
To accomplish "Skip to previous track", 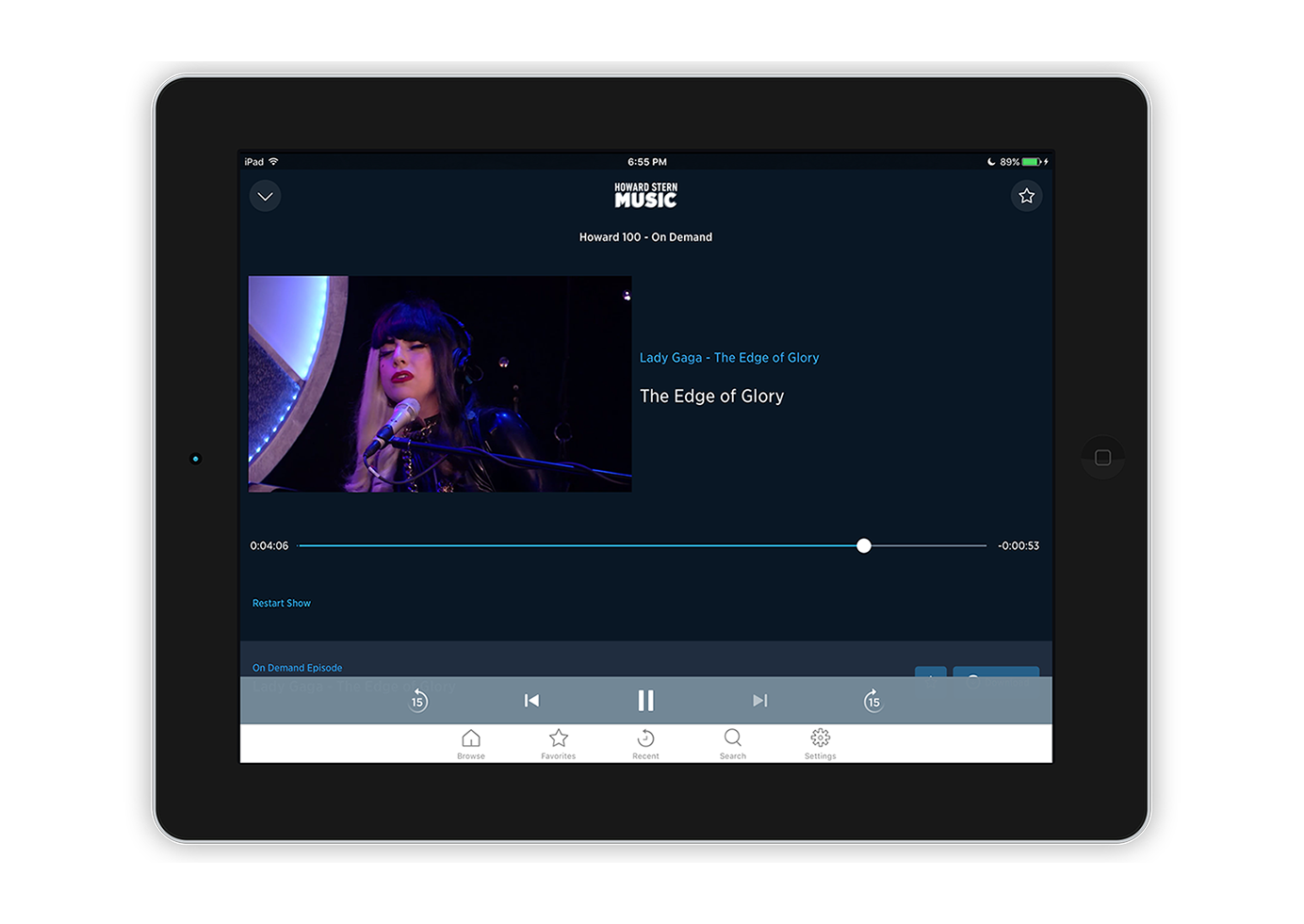I will point(532,700).
